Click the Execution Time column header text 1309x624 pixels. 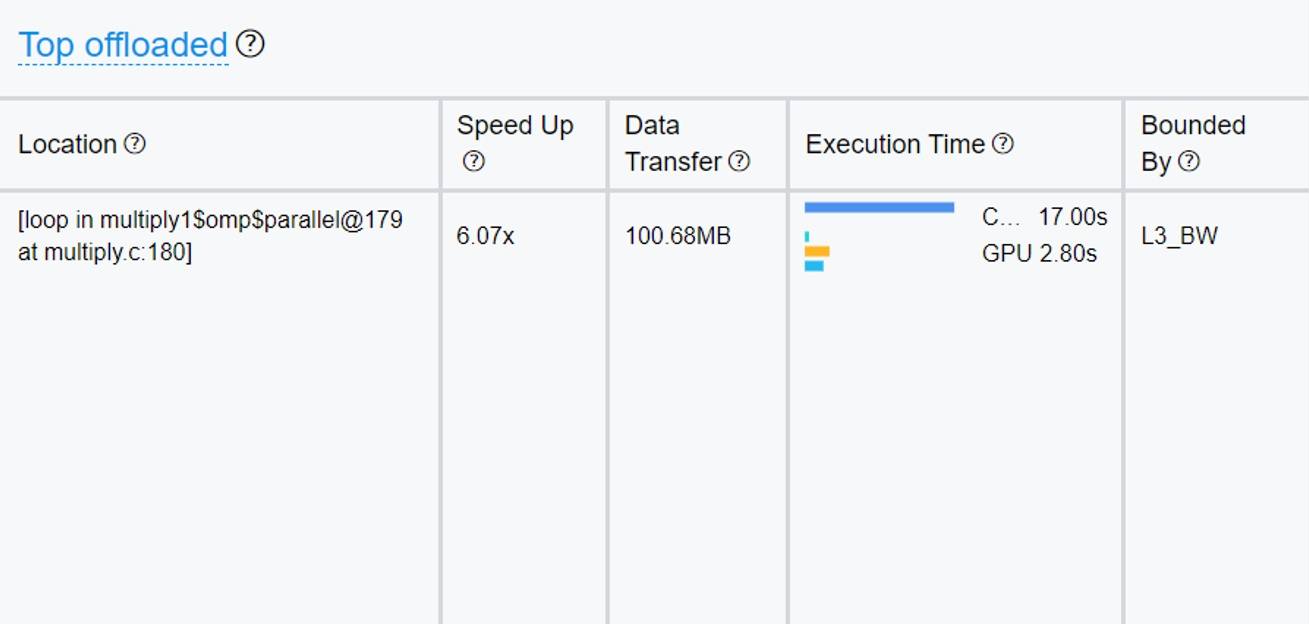[895, 144]
